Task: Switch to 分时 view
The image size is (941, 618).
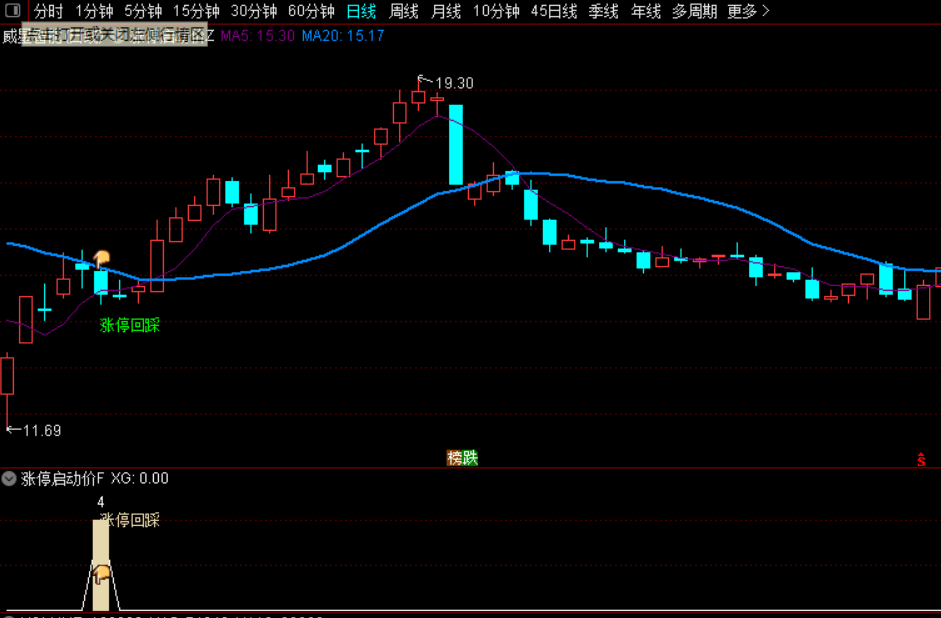Action: pyautogui.click(x=49, y=11)
